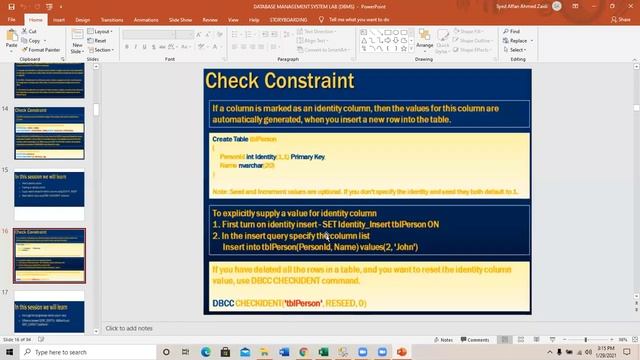Clear all formatting icon
Image resolution: width=640 pixels, height=360 pixels.
(x=220, y=35)
